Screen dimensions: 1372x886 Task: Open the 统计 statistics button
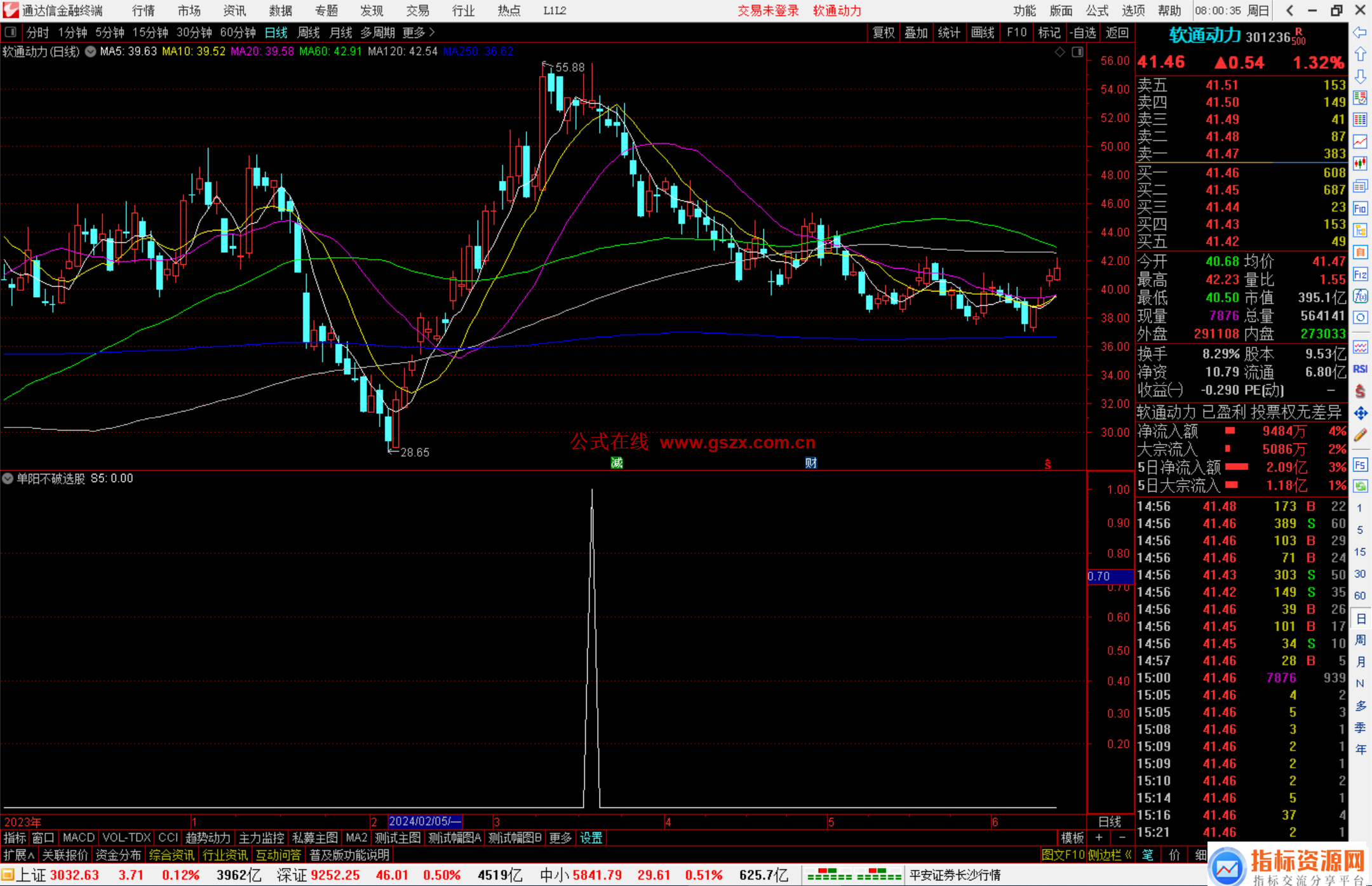coord(949,32)
